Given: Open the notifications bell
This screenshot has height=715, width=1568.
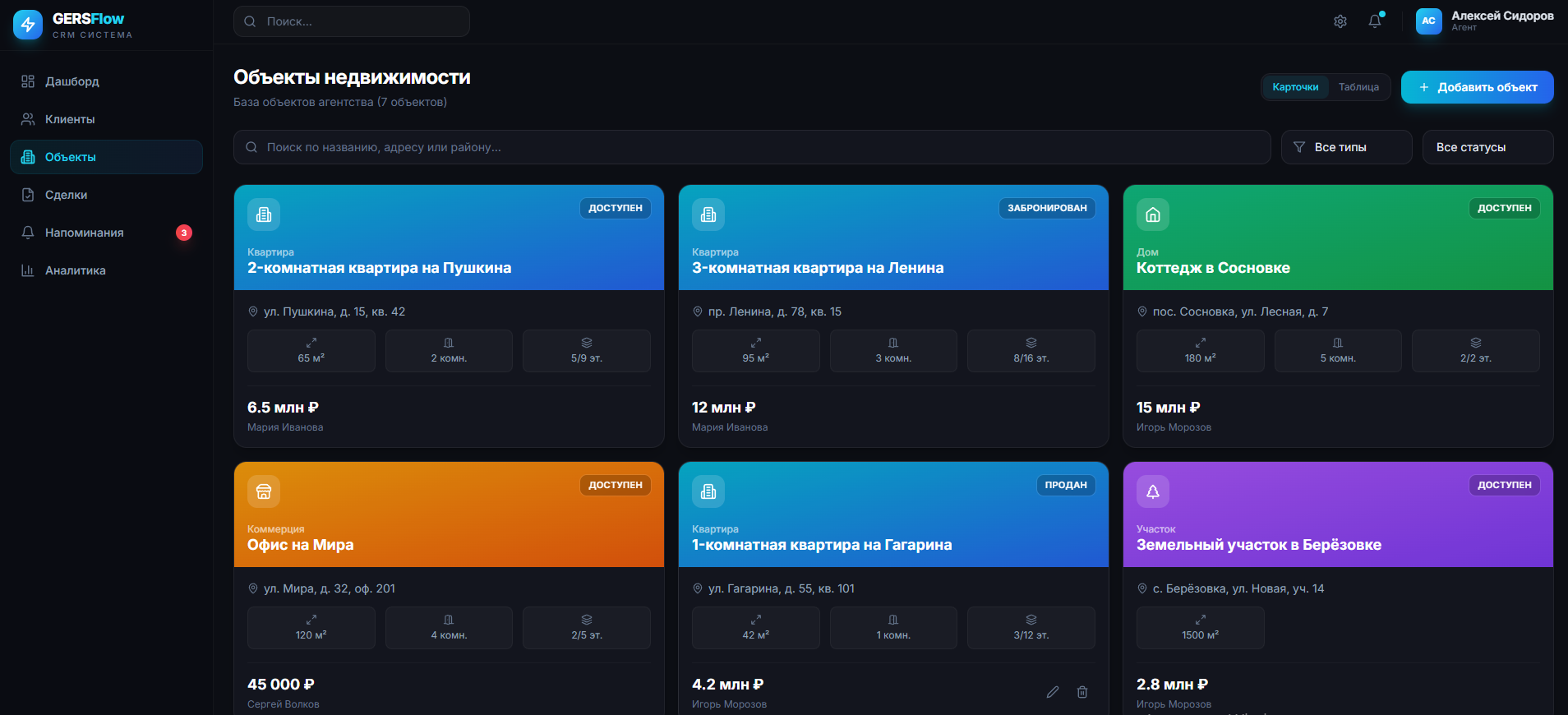Looking at the screenshot, I should pos(1375,21).
